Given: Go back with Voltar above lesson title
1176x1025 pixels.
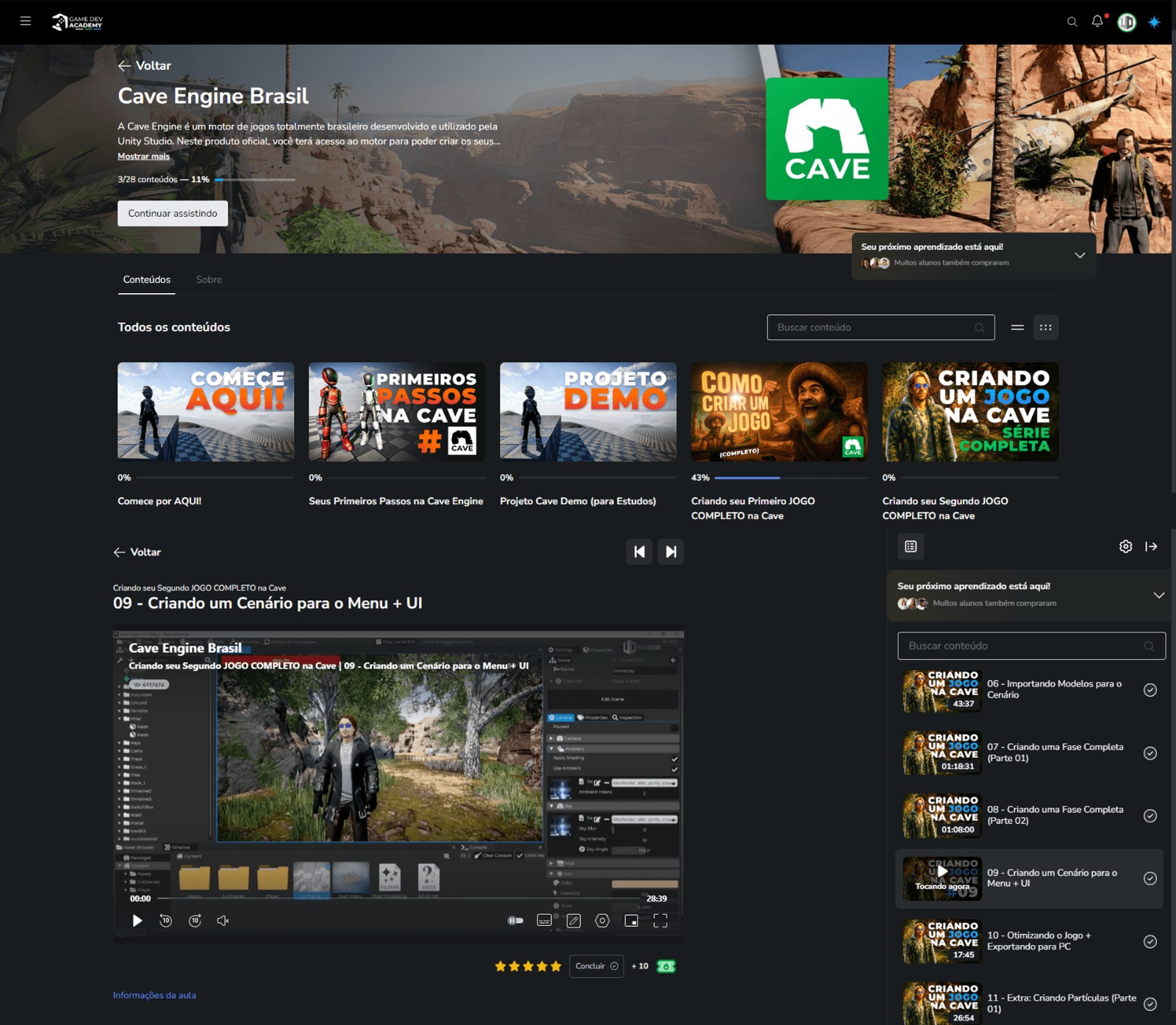Looking at the screenshot, I should tap(137, 552).
